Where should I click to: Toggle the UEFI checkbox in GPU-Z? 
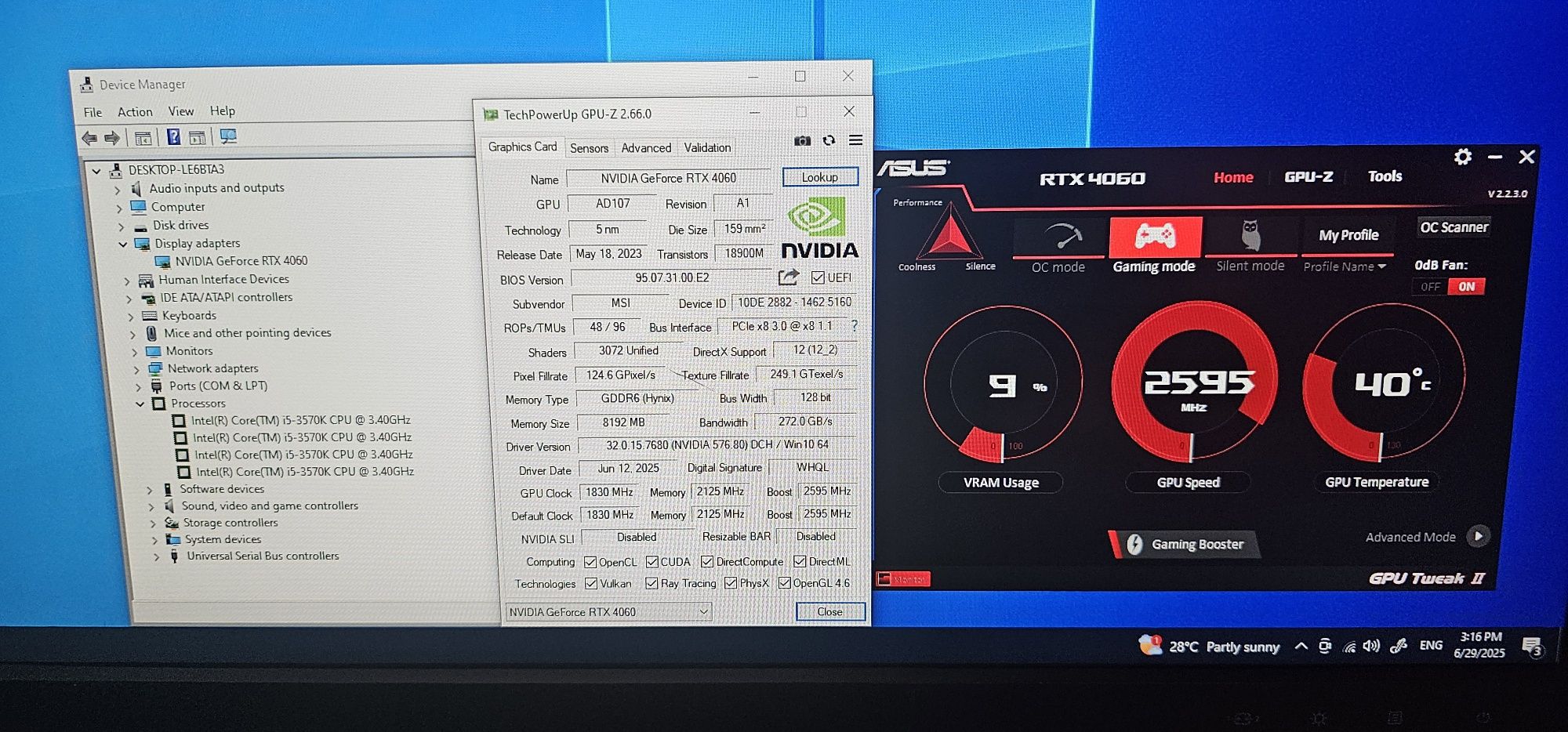point(818,277)
